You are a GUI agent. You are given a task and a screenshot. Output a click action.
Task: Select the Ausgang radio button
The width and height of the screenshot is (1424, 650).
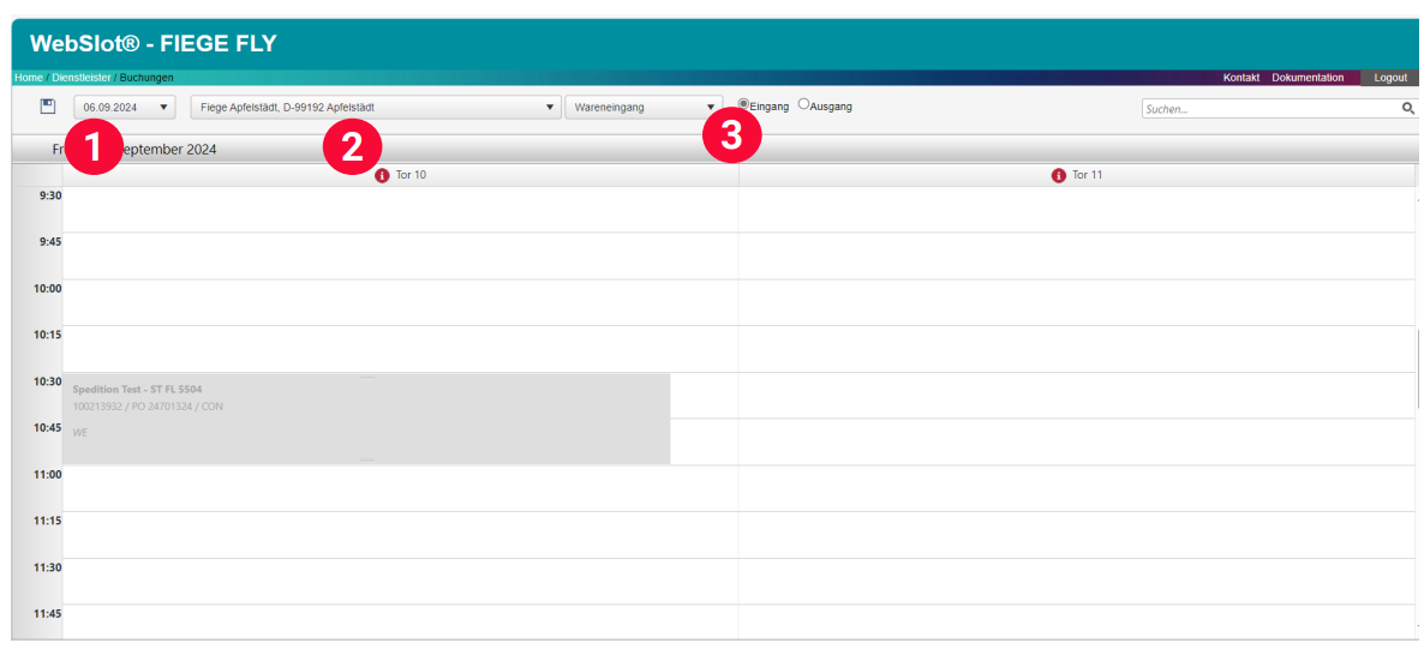tap(803, 104)
